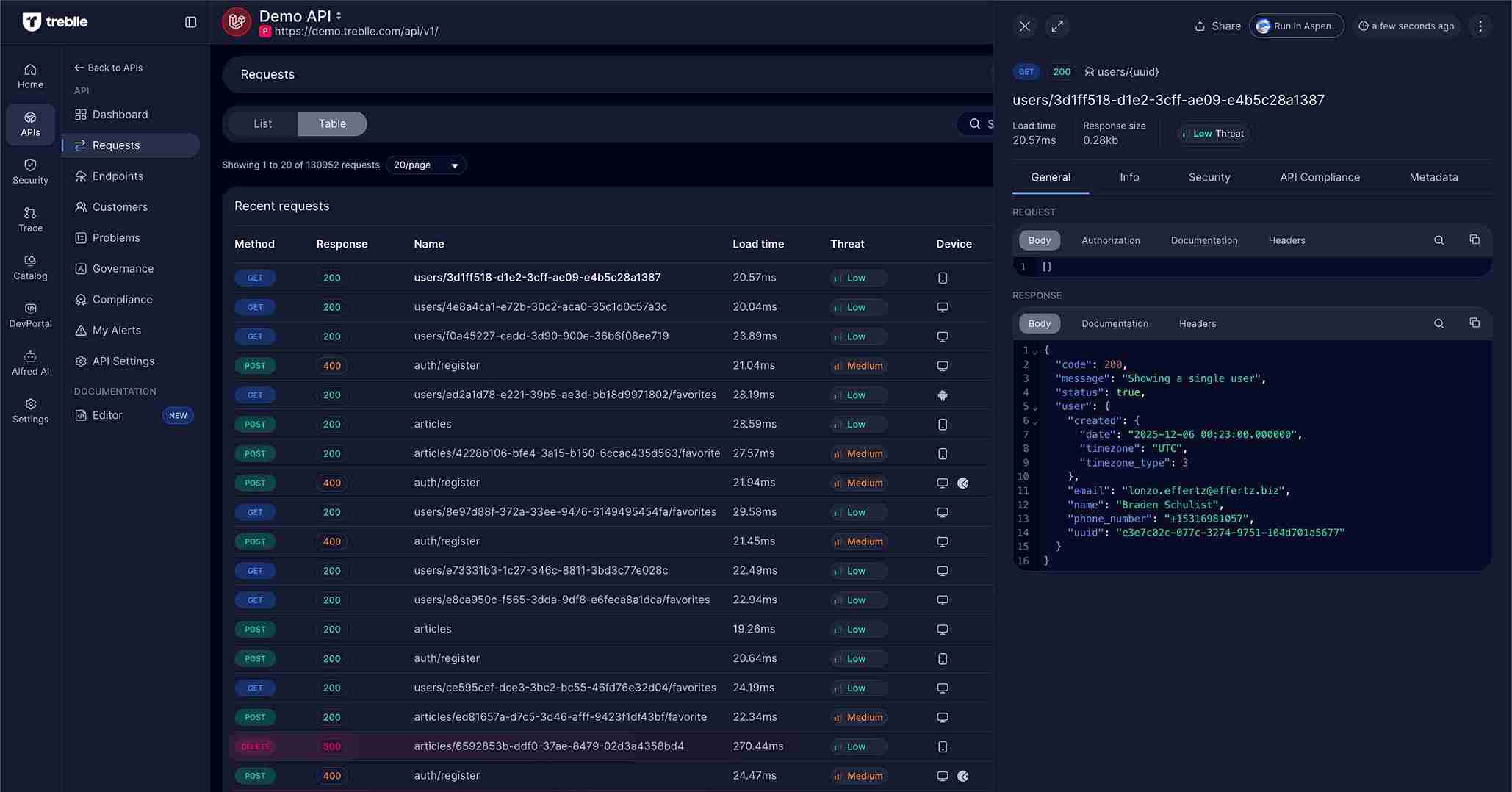Open the Demo API switcher dropdown

click(338, 15)
